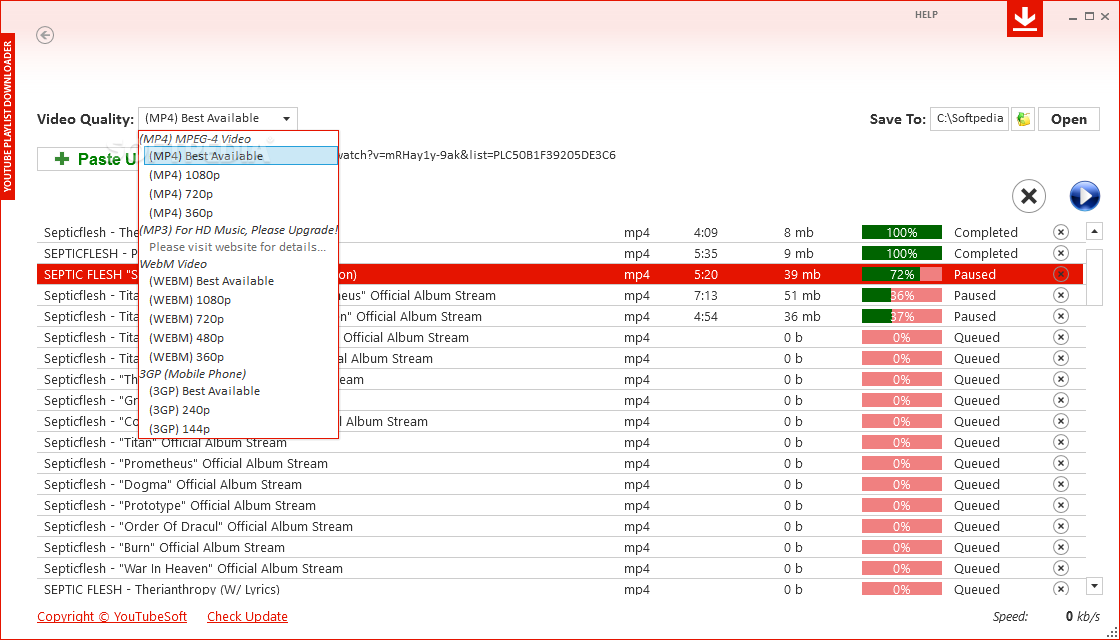
Task: Select (MP4) Best Available option
Action: click(x=241, y=156)
